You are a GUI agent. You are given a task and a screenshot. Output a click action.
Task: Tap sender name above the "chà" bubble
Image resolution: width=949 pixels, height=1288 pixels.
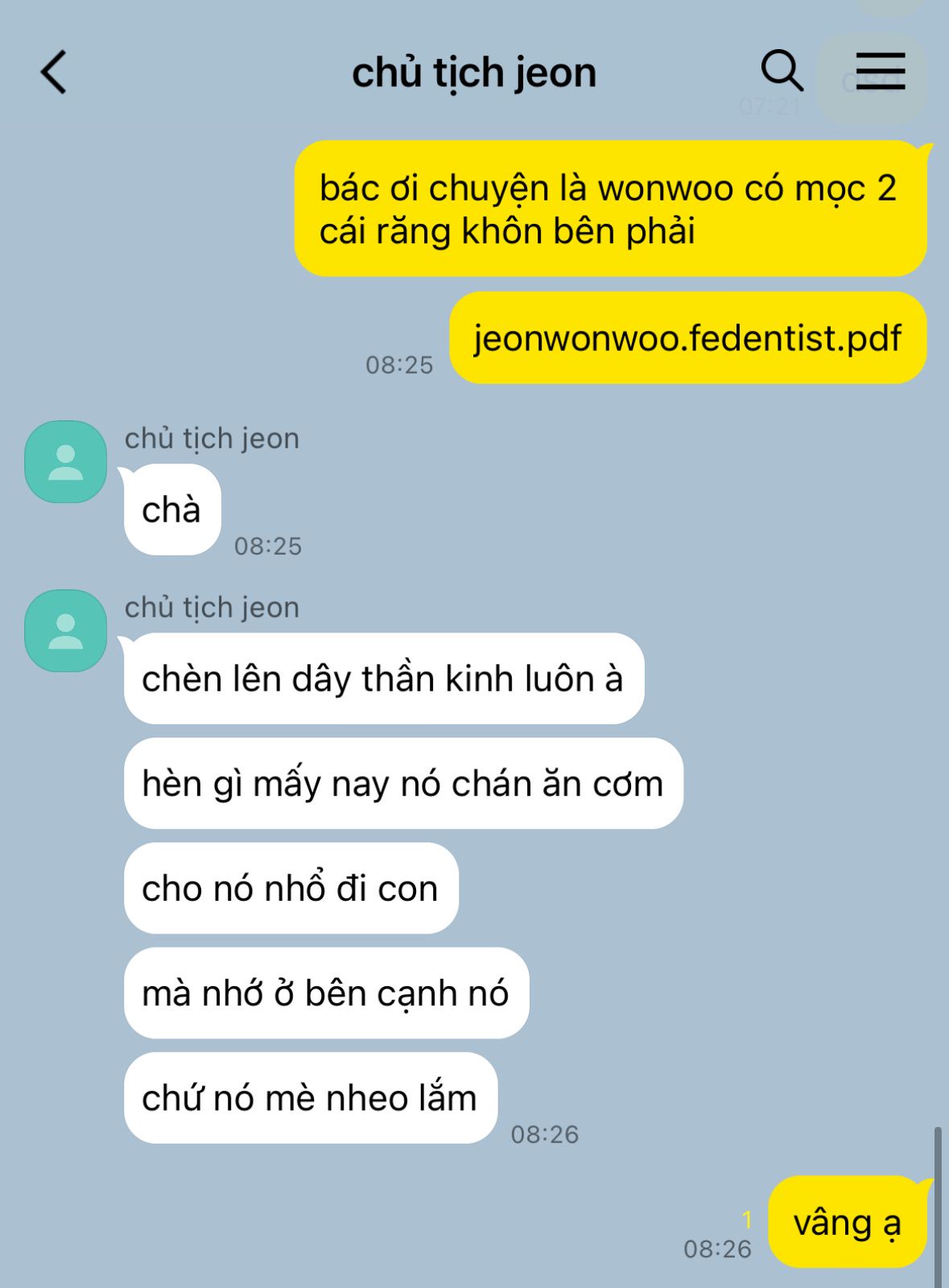coord(212,439)
